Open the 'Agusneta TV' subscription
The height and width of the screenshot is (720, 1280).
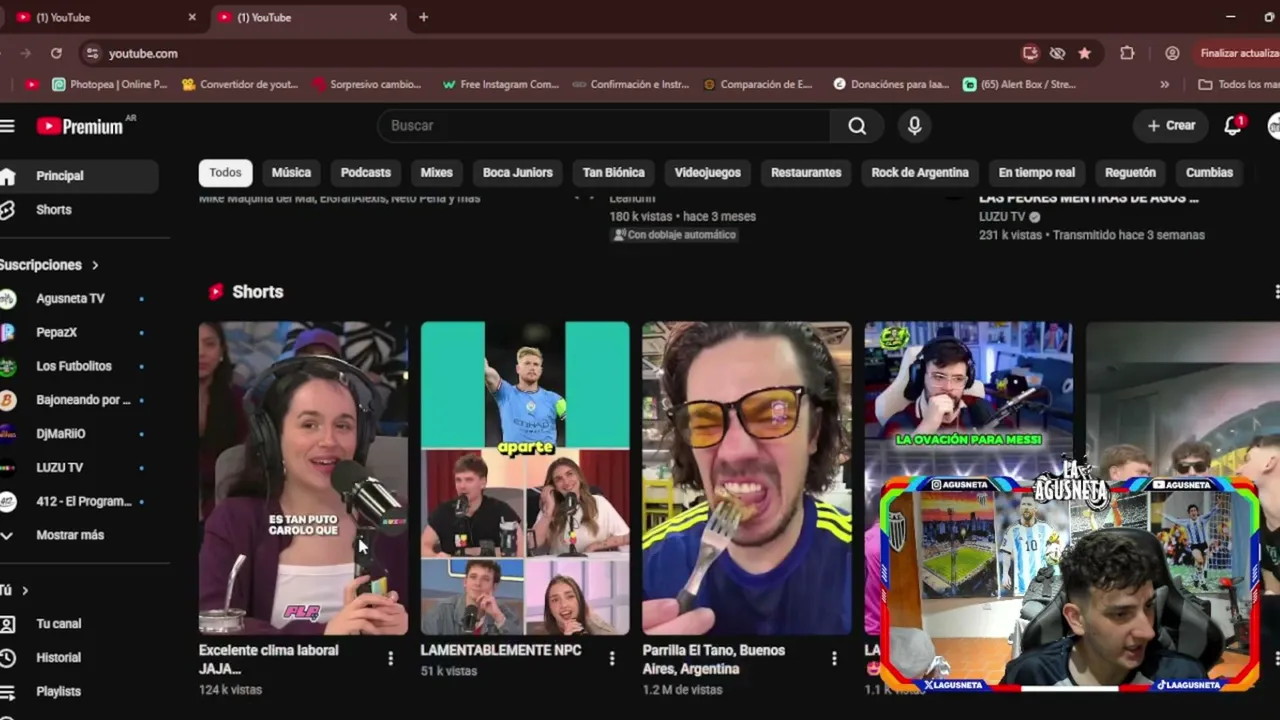point(70,299)
